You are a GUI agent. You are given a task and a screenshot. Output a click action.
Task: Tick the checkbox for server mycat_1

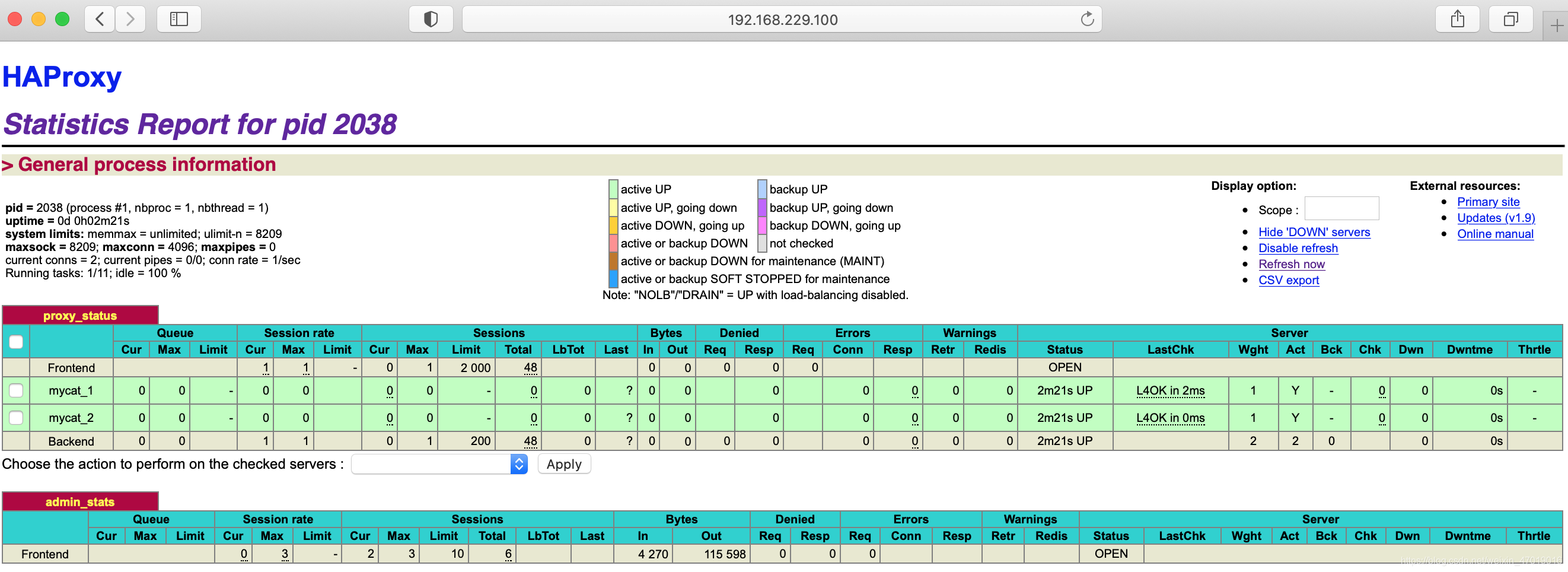pyautogui.click(x=17, y=390)
